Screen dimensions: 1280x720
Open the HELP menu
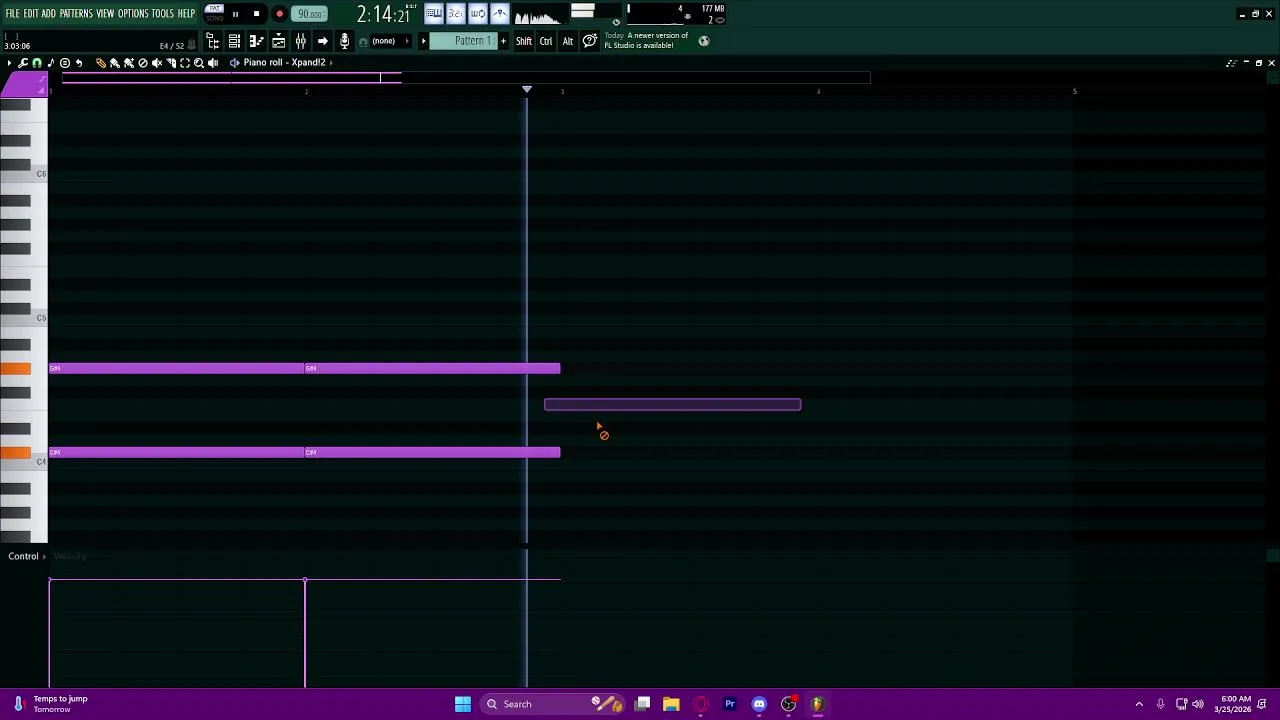[x=186, y=14]
